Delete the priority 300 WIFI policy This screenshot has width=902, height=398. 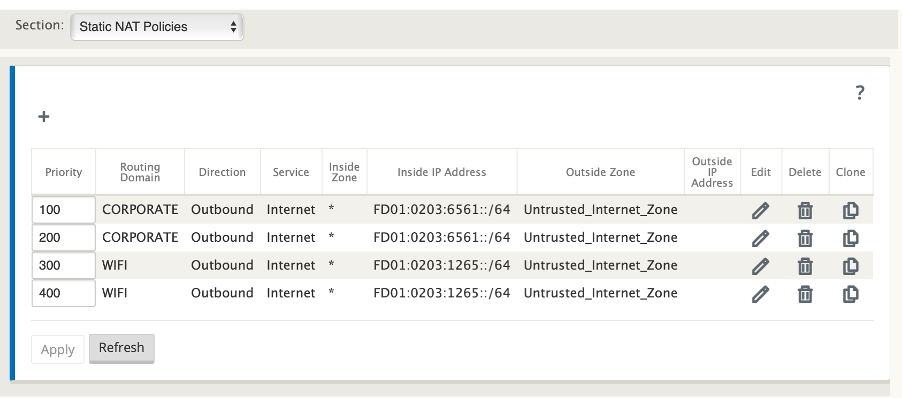[x=805, y=266]
